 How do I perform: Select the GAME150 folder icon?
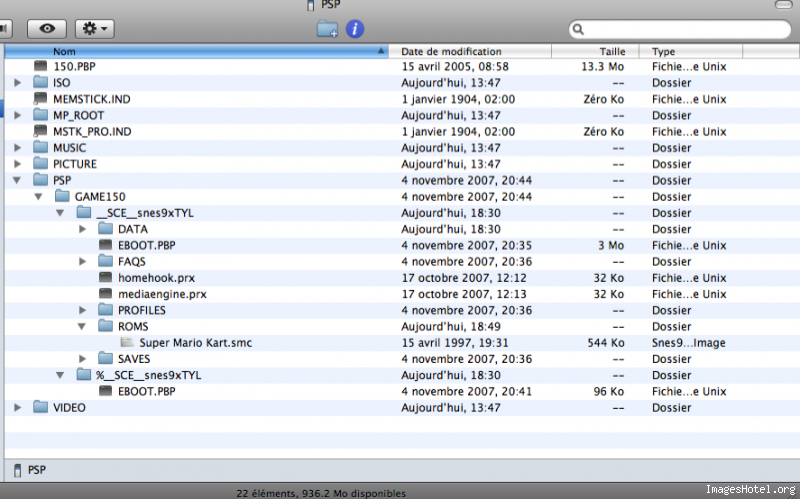[62, 196]
